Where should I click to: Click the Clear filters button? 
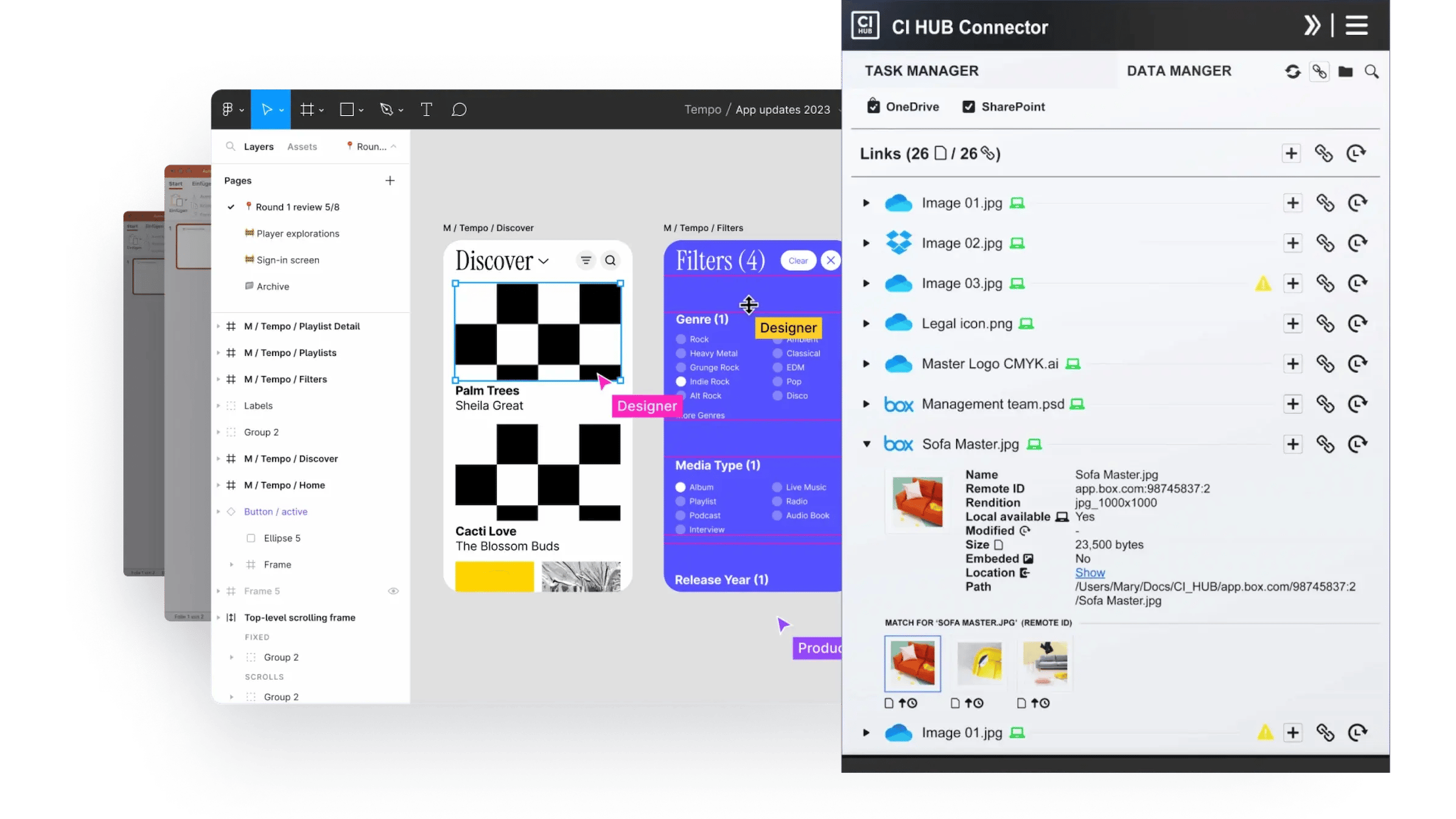pyautogui.click(x=798, y=261)
